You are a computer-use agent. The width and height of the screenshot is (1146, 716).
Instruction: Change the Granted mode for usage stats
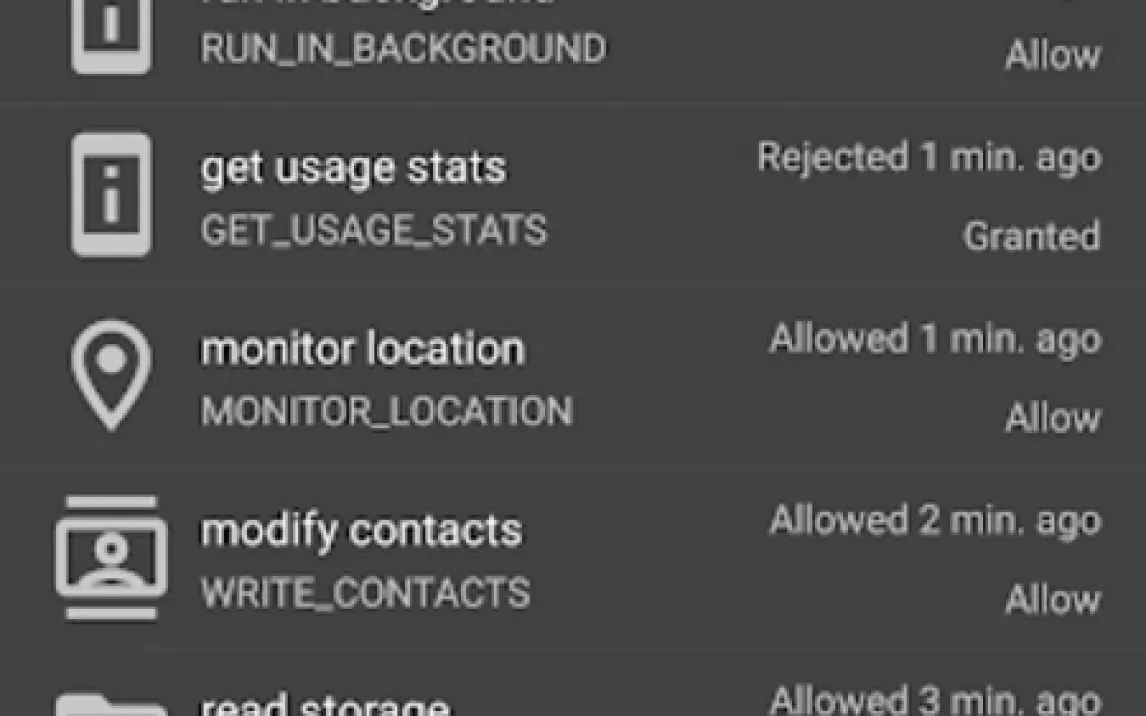(1031, 236)
